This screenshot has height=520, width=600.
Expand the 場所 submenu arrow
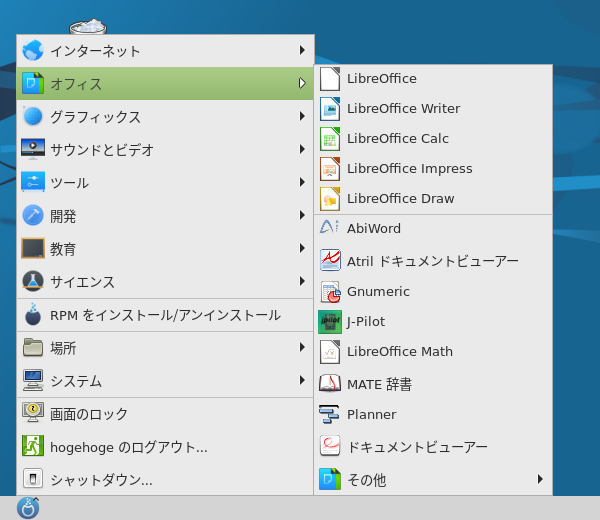point(302,347)
